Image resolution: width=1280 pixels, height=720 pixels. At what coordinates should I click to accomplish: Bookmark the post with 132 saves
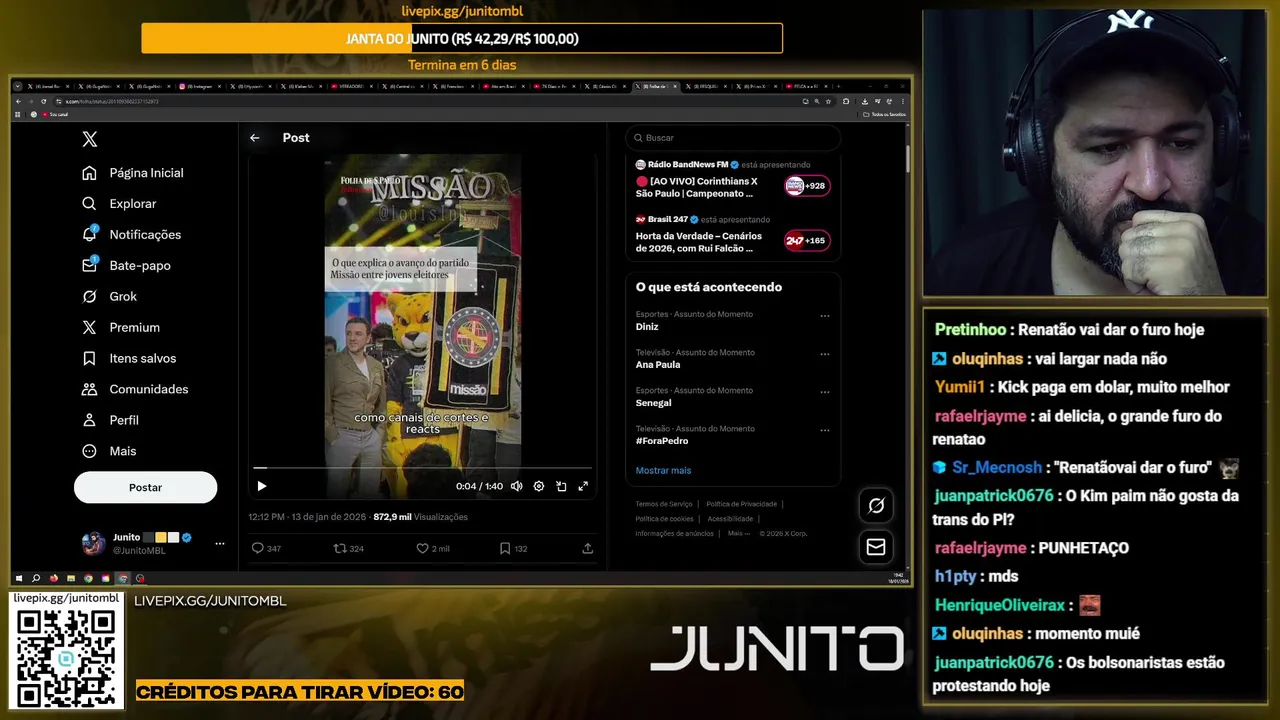[505, 549]
